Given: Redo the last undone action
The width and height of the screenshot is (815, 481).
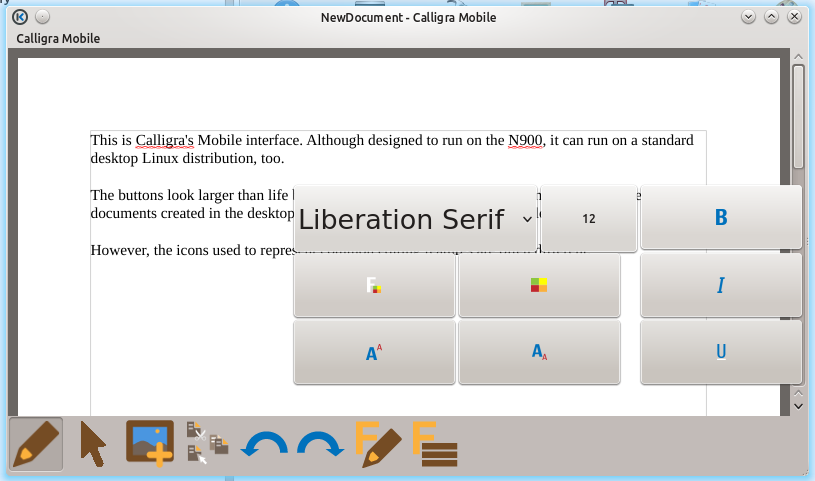Looking at the screenshot, I should [320, 445].
